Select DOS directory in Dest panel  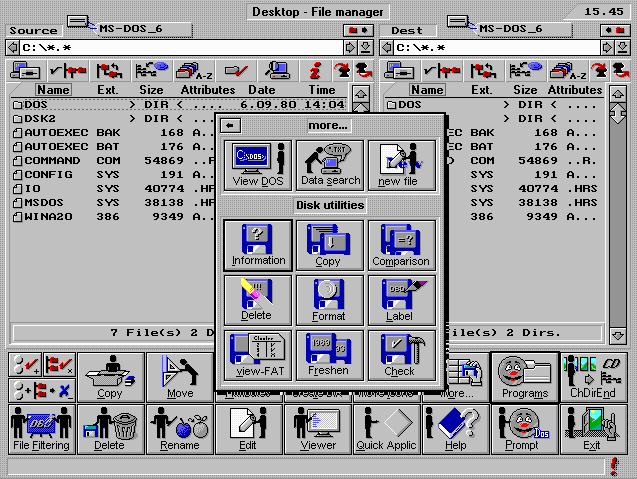tap(493, 105)
